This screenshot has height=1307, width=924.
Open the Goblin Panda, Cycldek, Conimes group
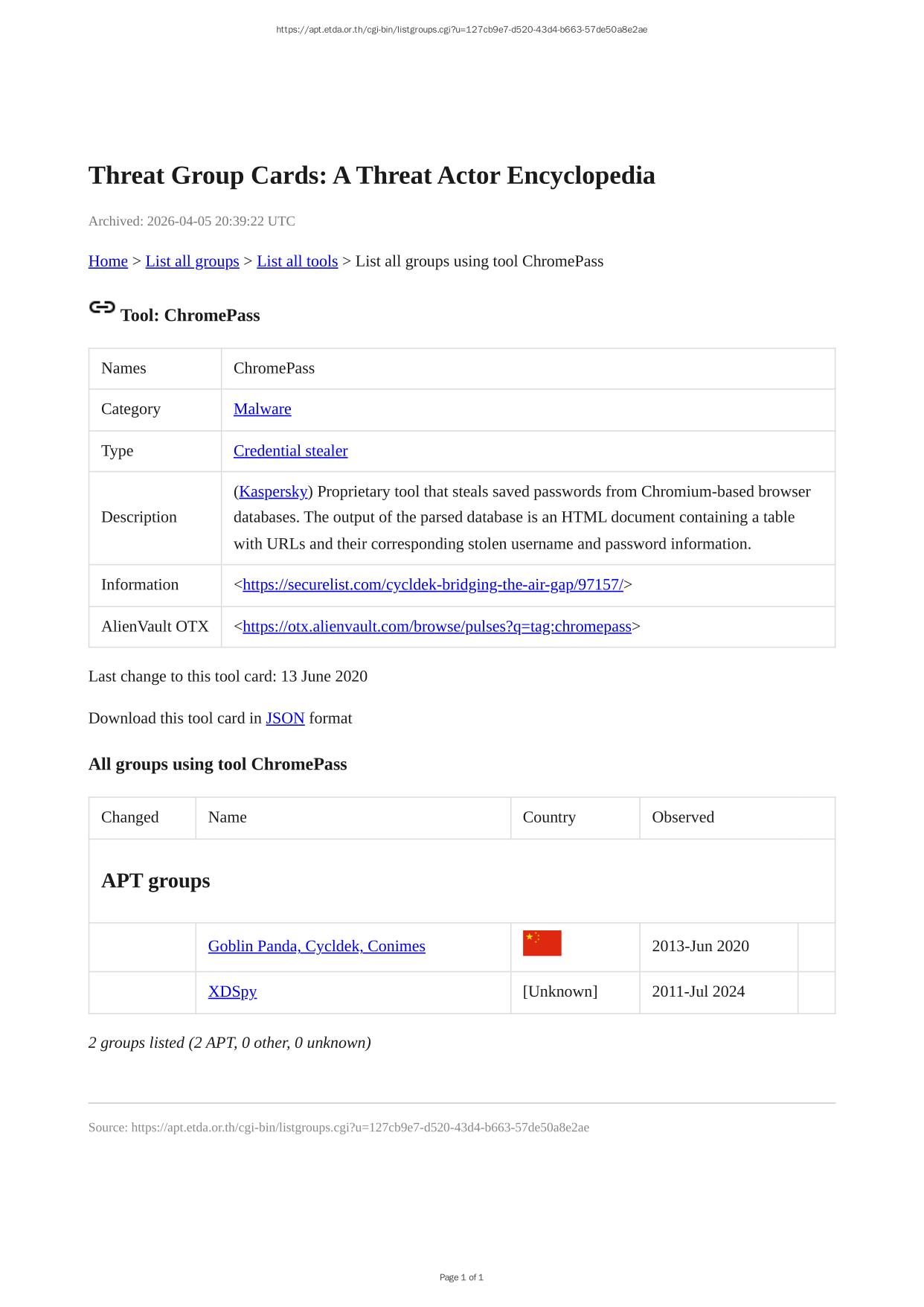tap(316, 947)
